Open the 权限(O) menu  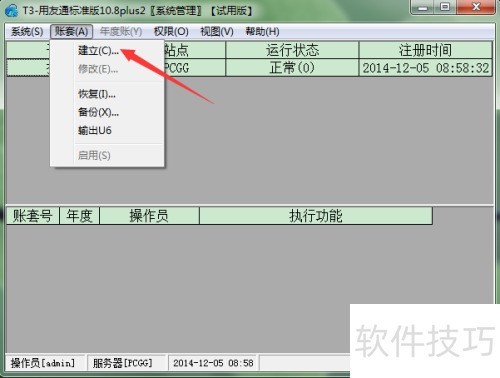pyautogui.click(x=171, y=32)
